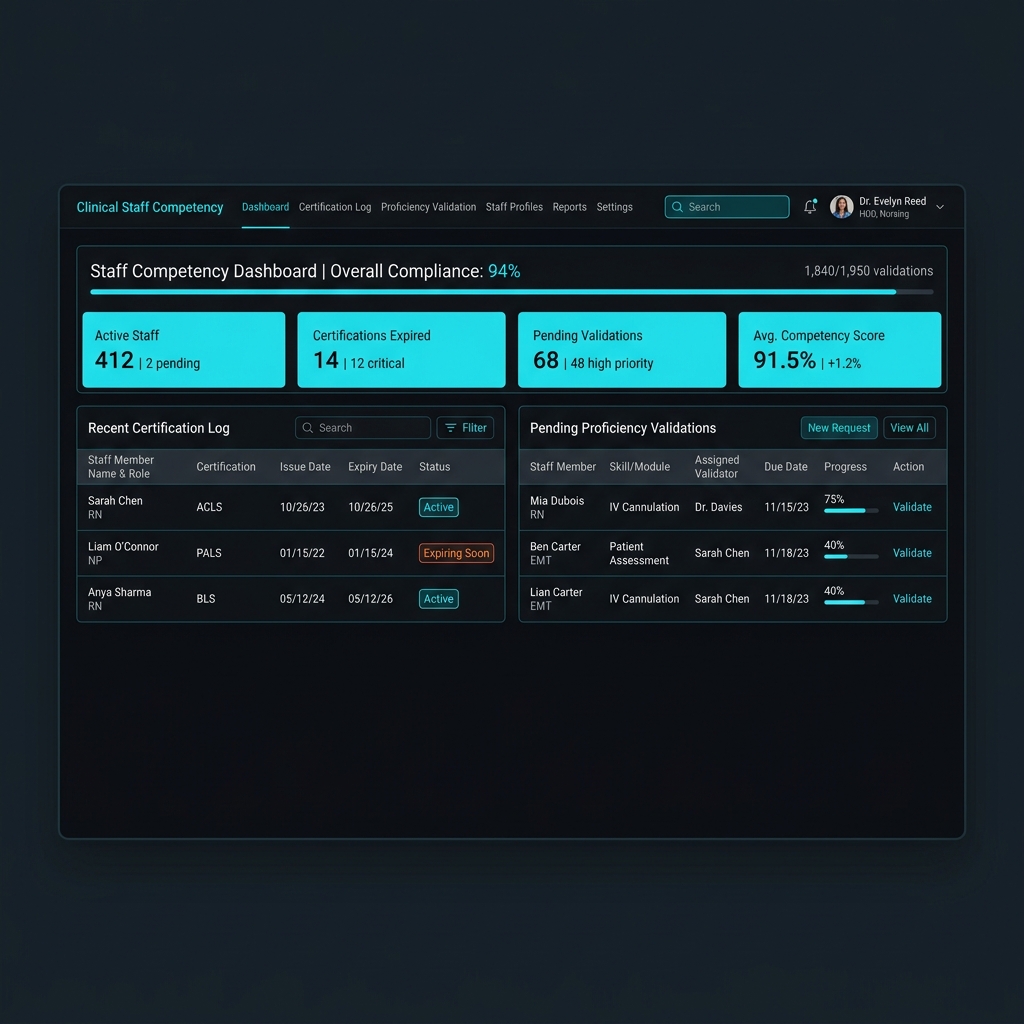Click the Status column header

tap(434, 466)
